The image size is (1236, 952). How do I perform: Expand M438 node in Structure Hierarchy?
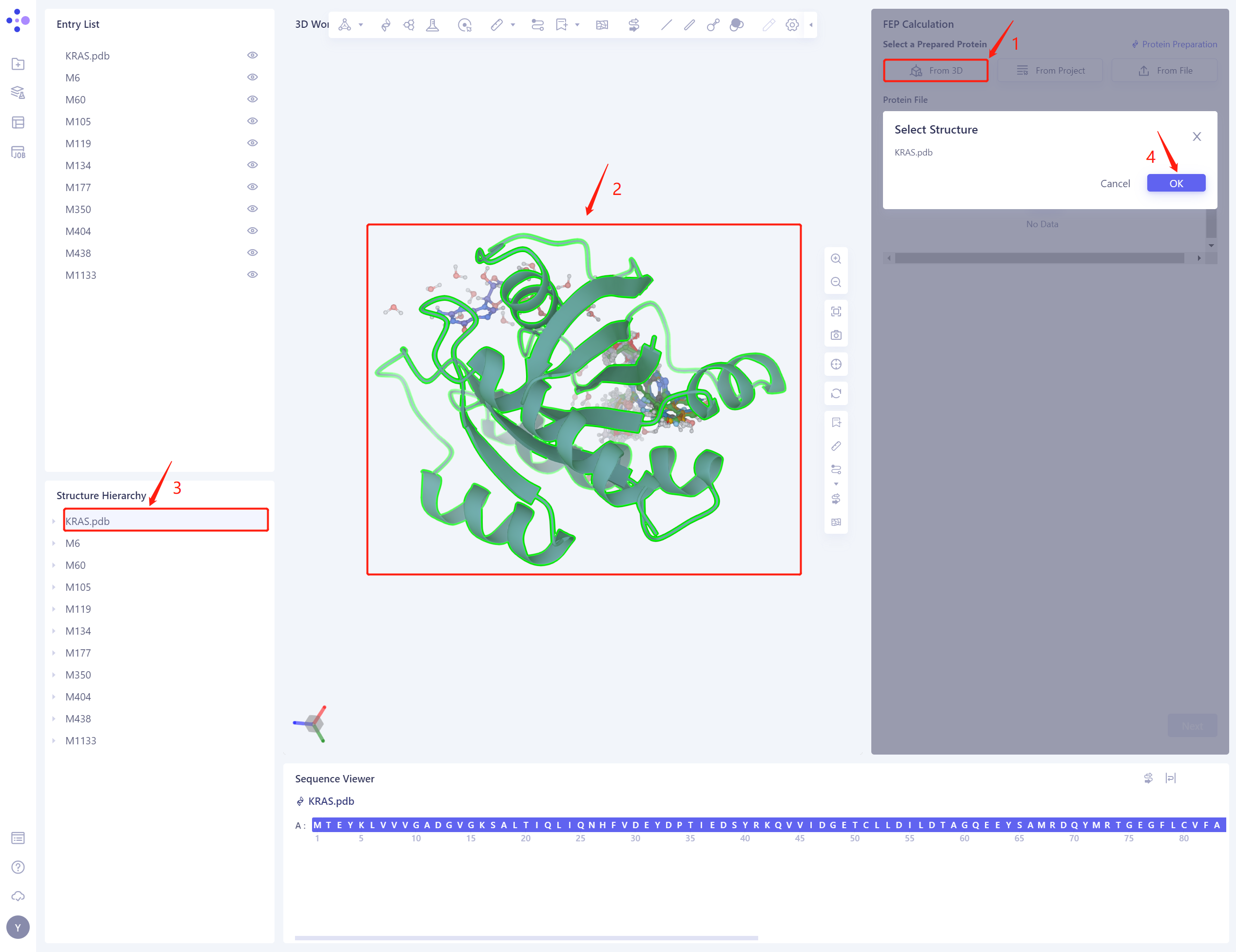(54, 719)
